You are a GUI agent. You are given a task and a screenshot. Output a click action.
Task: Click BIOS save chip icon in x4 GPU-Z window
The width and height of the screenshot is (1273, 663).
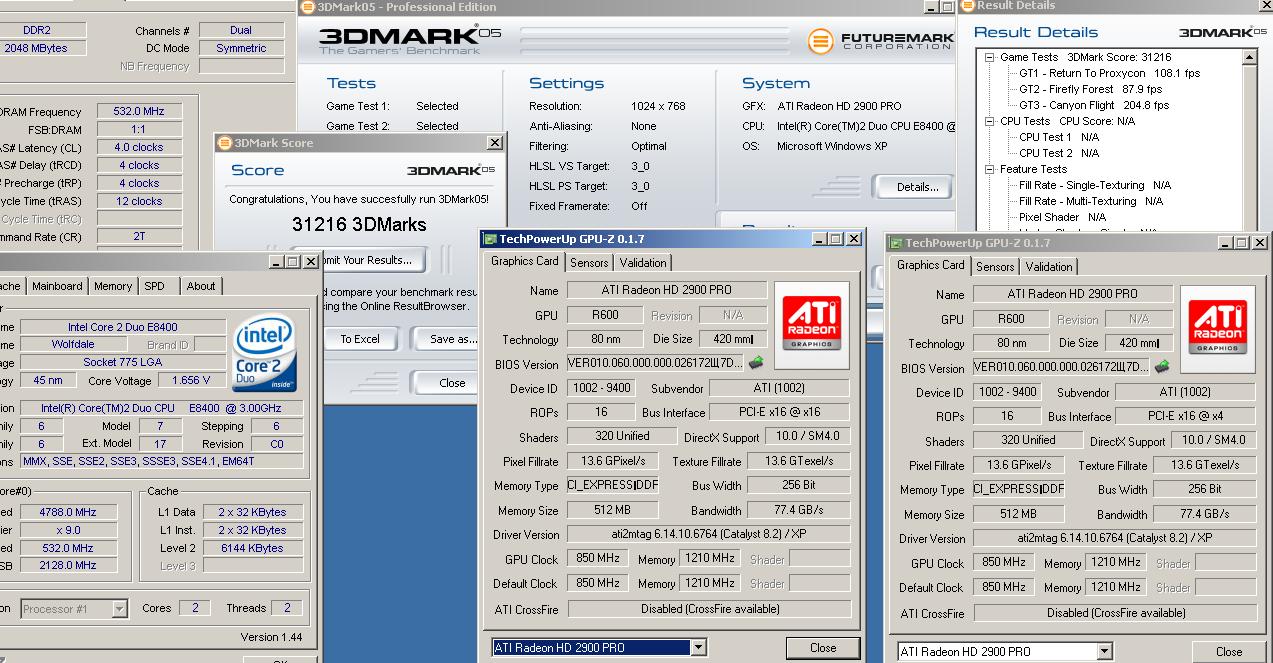coord(1161,367)
